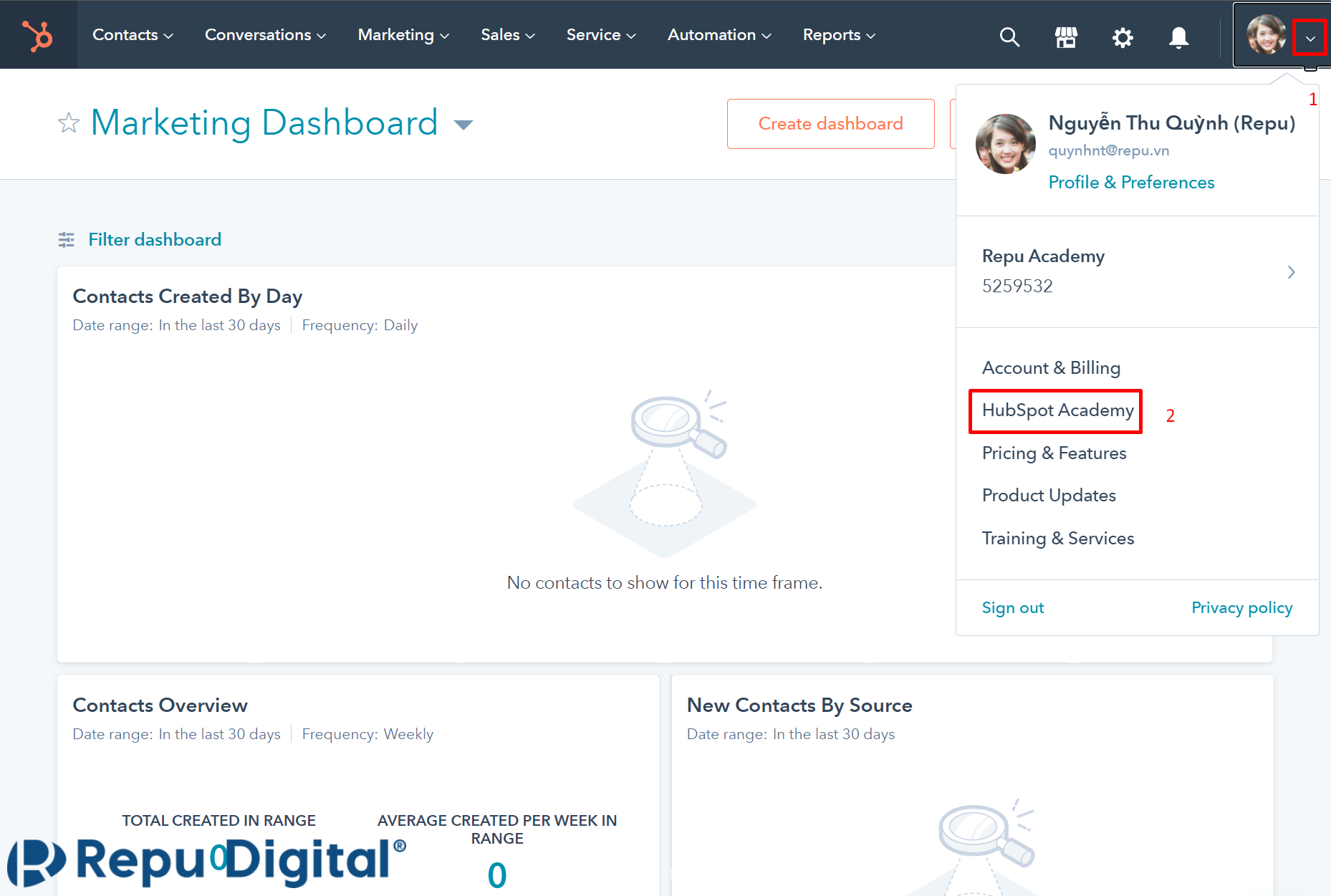Image resolution: width=1331 pixels, height=896 pixels.
Task: Select Product Updates menu entry
Action: (1049, 496)
